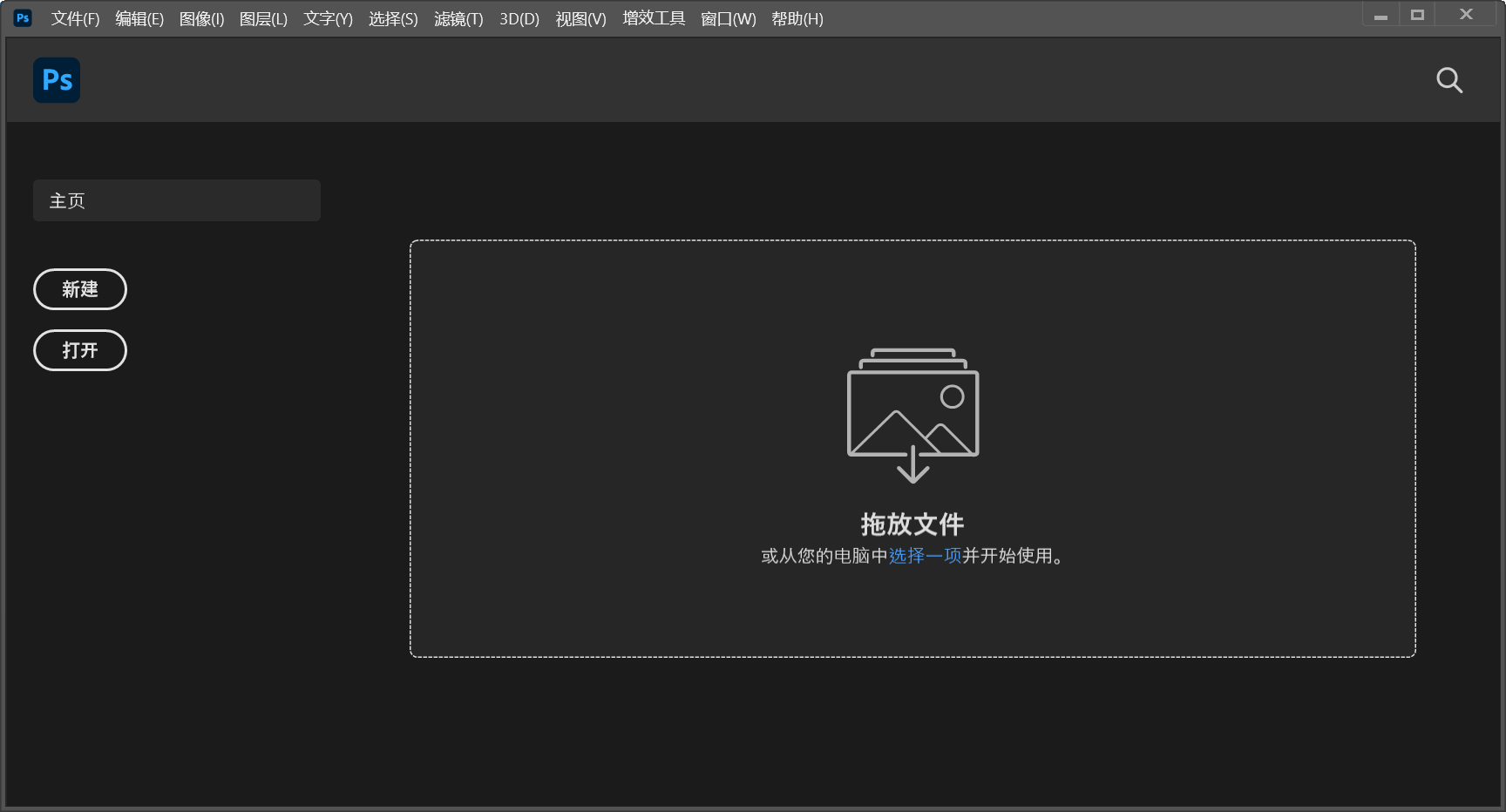This screenshot has width=1506, height=812.
Task: Open the 编辑(E) menu
Action: (x=139, y=19)
